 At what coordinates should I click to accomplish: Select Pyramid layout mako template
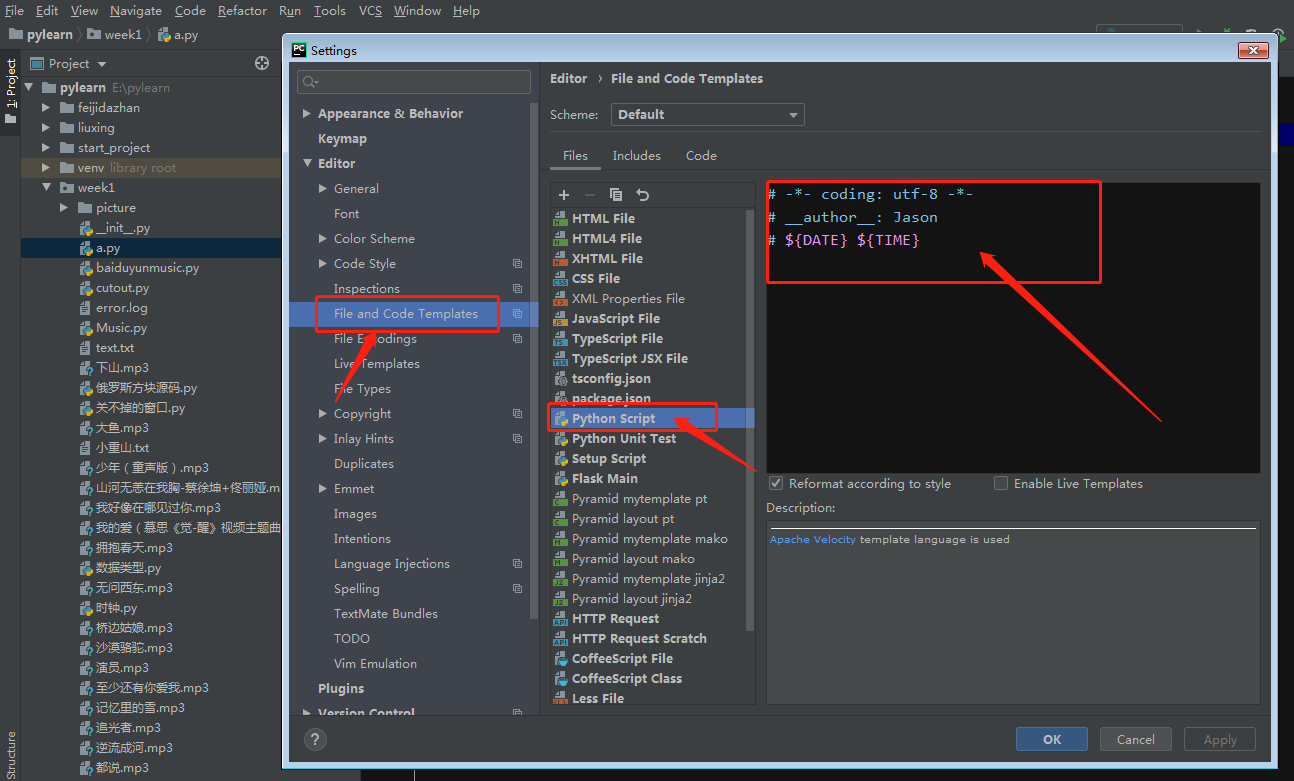pyautogui.click(x=633, y=558)
